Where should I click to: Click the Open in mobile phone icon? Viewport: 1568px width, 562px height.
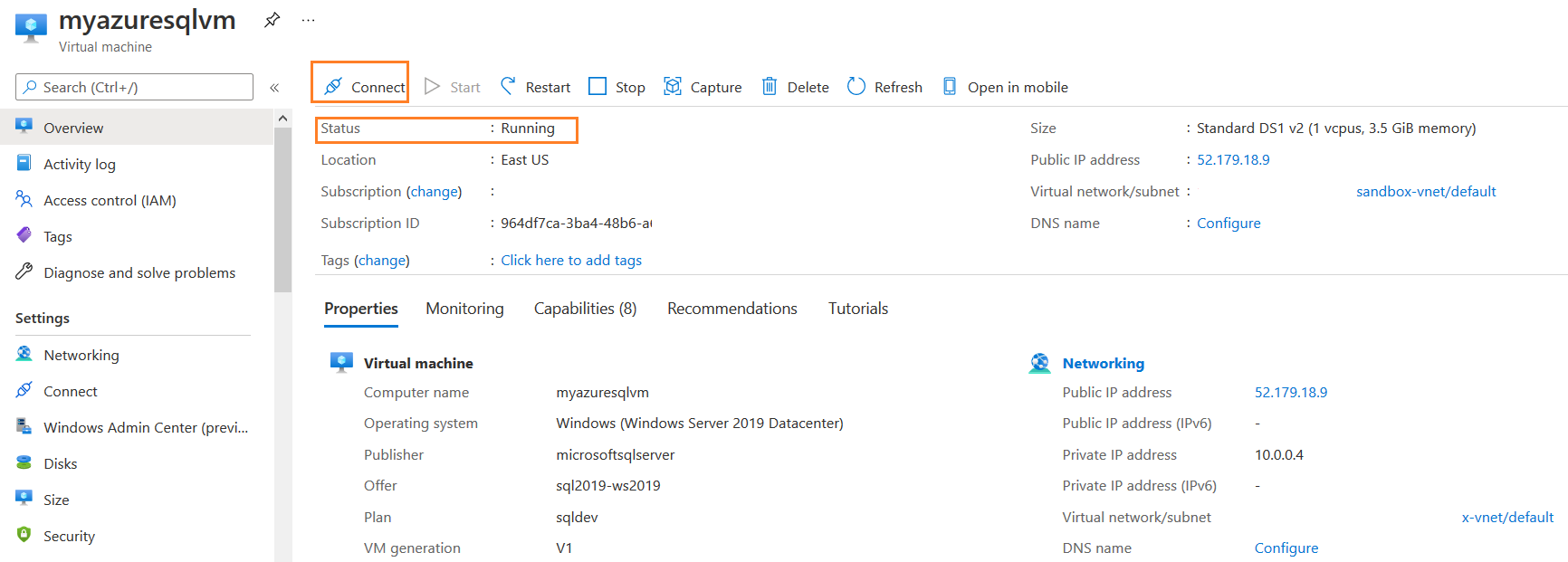(x=950, y=86)
